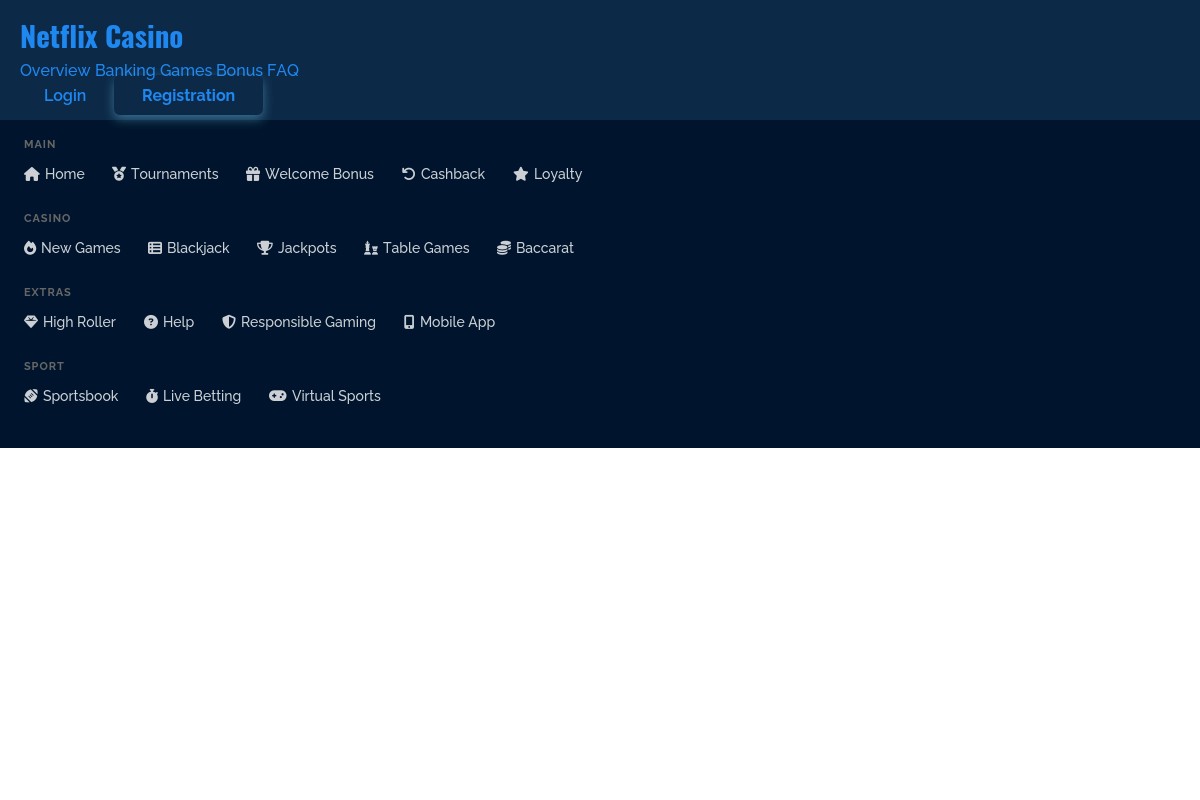Open the Games header link
Screen dimensions: 1200x800
[x=186, y=70]
